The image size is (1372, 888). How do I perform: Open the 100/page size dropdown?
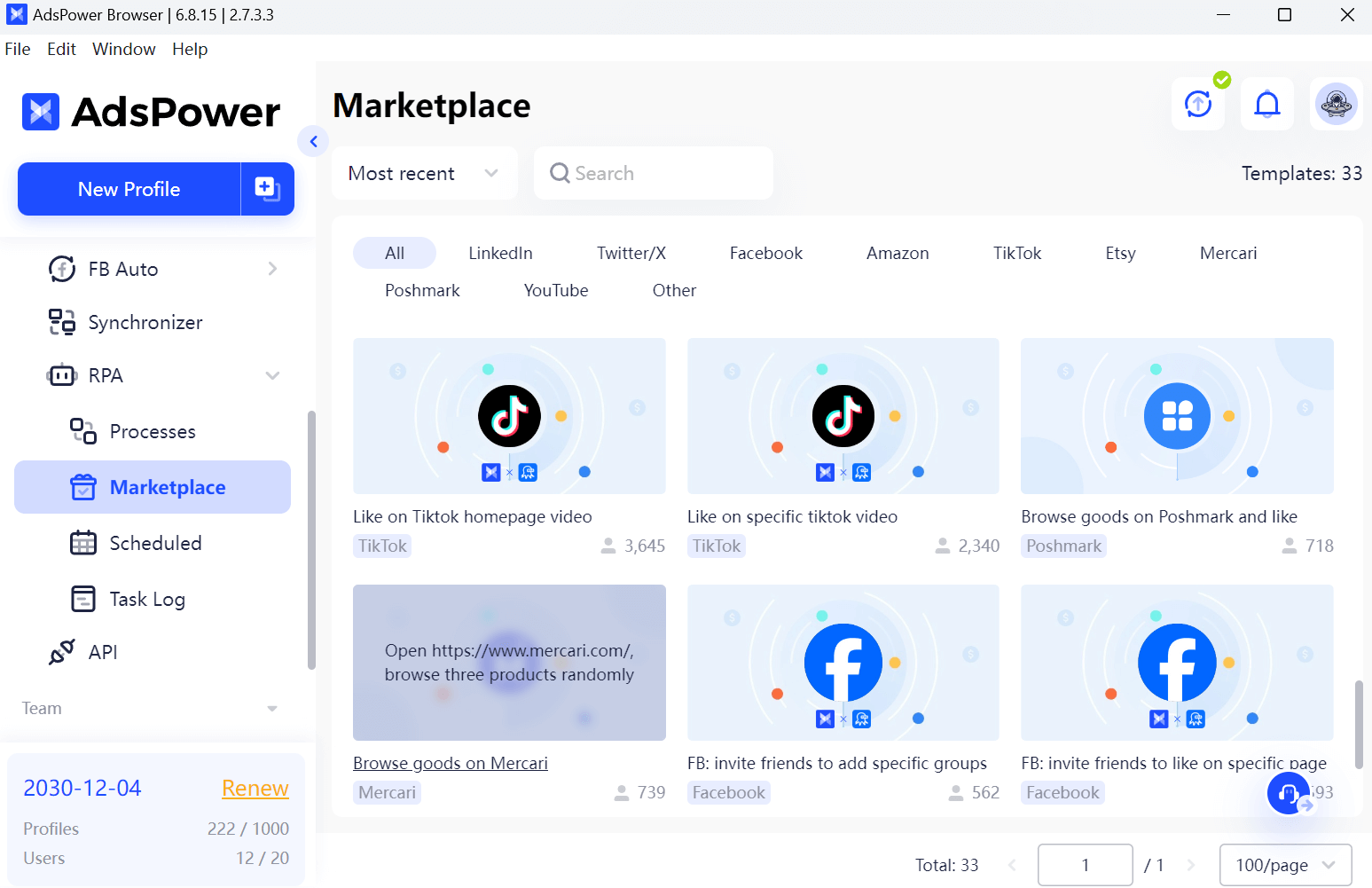pos(1286,865)
